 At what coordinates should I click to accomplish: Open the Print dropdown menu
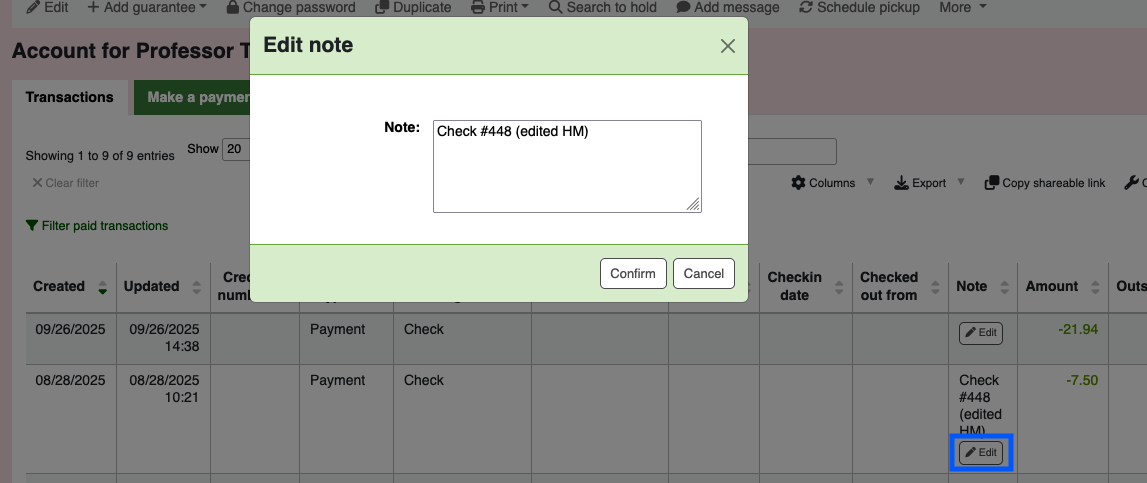click(508, 7)
